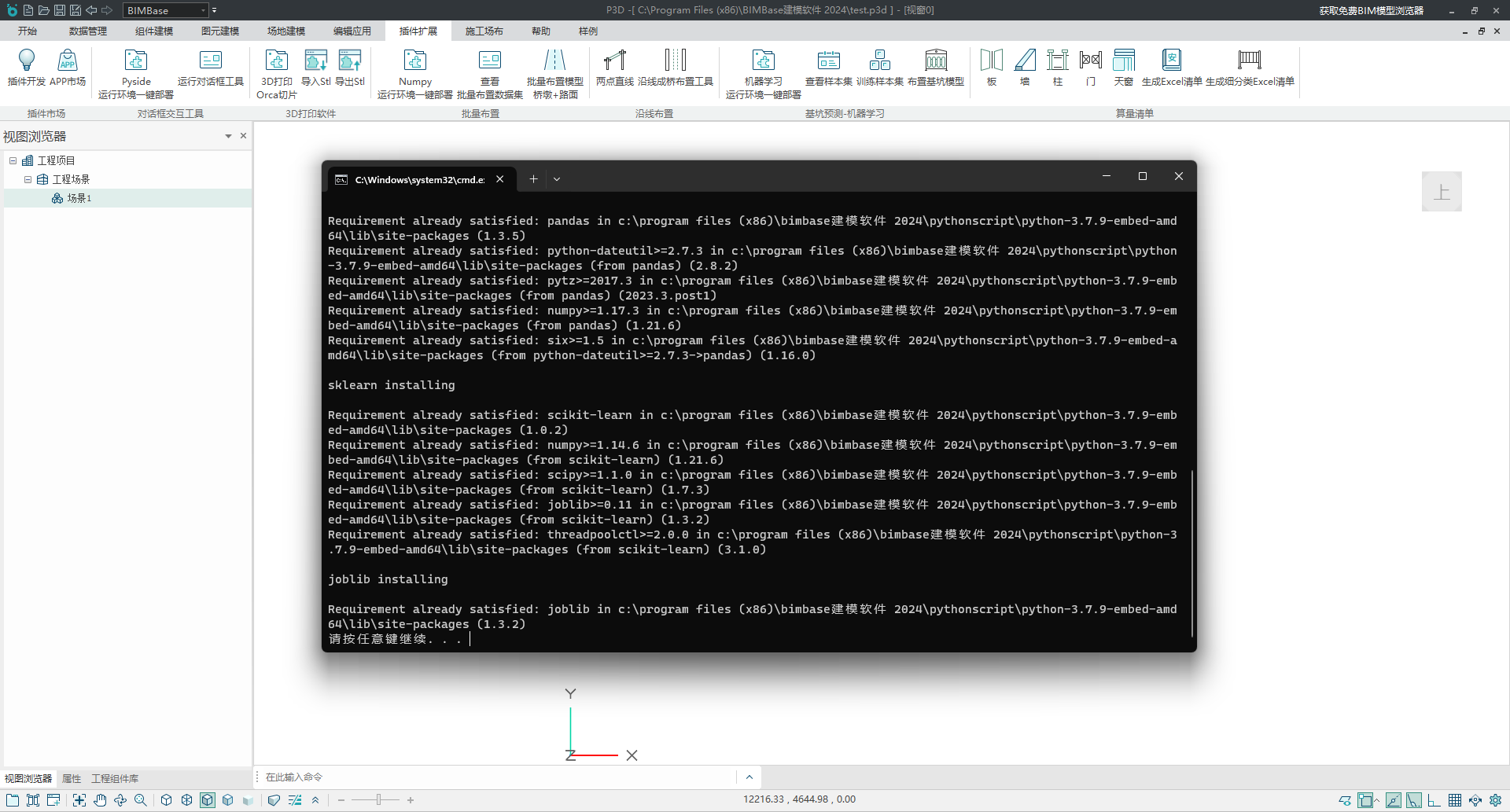
Task: Collapse the 工程项目 tree node
Action: tap(13, 160)
